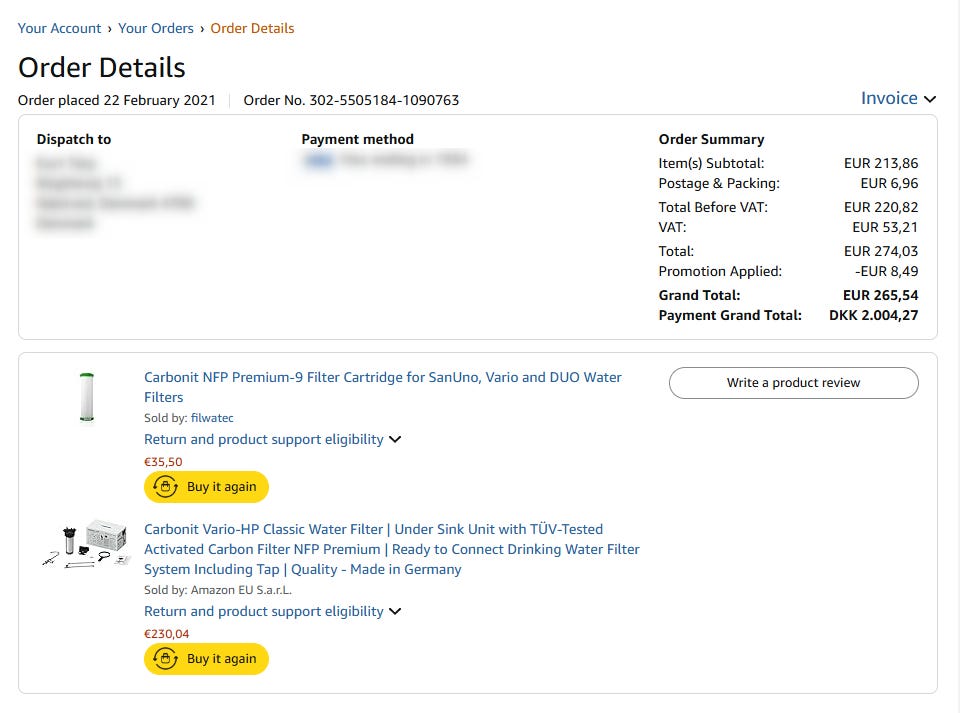The image size is (960, 713).
Task: Click the blurred payment card text
Action: 385,160
